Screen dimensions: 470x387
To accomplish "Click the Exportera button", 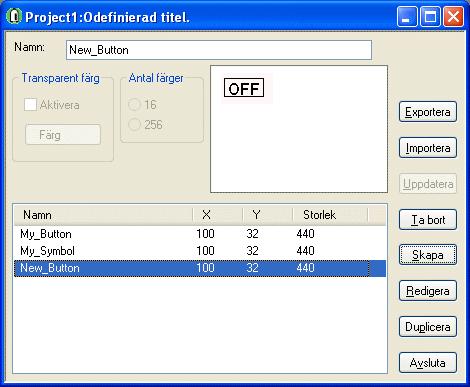I will pyautogui.click(x=428, y=112).
